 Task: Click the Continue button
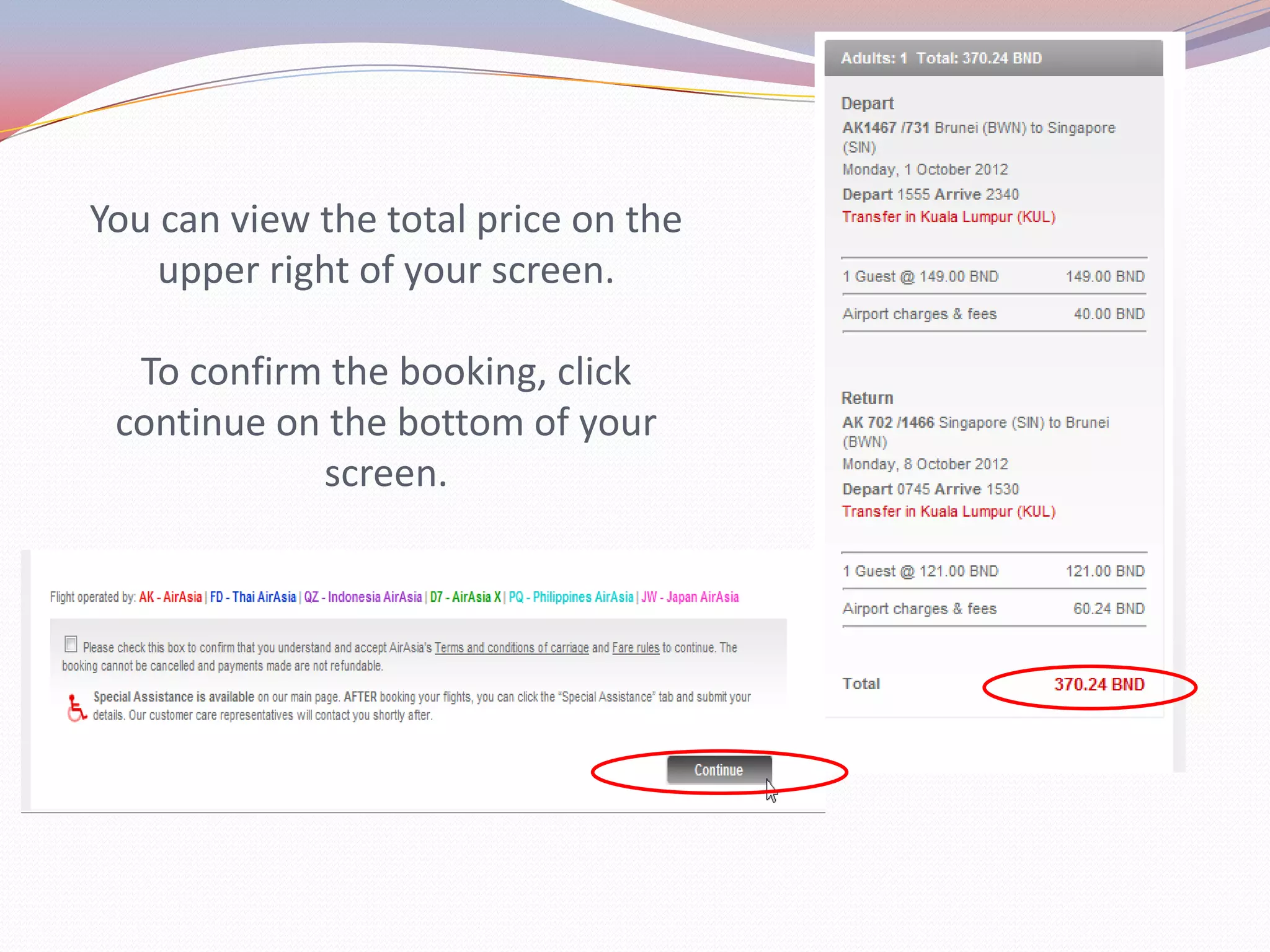(719, 770)
